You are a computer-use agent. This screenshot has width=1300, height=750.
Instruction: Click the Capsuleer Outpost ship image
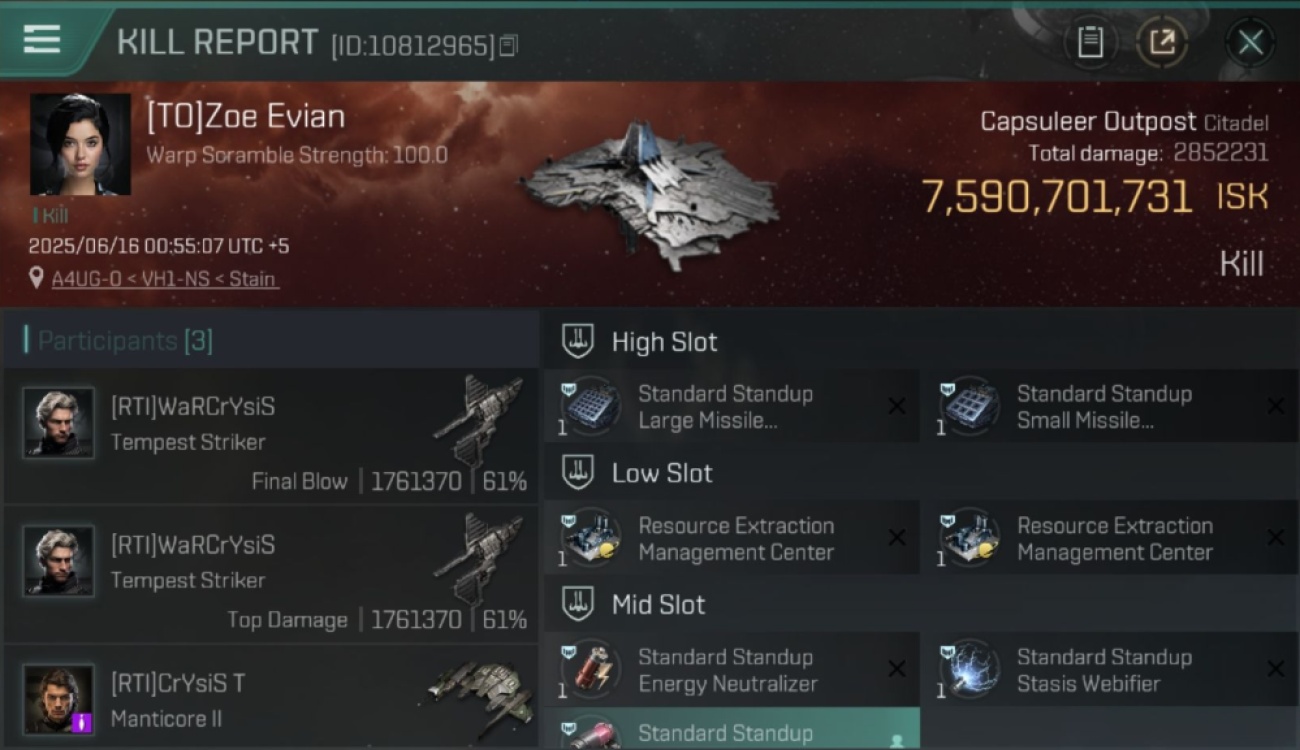(x=650, y=192)
